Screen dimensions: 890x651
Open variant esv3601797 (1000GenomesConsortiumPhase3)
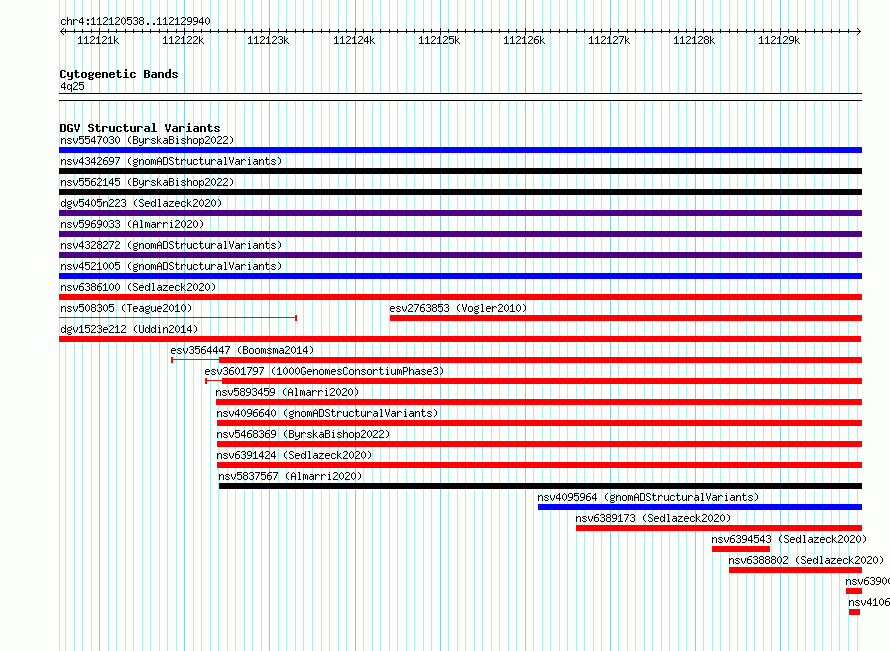tap(324, 371)
